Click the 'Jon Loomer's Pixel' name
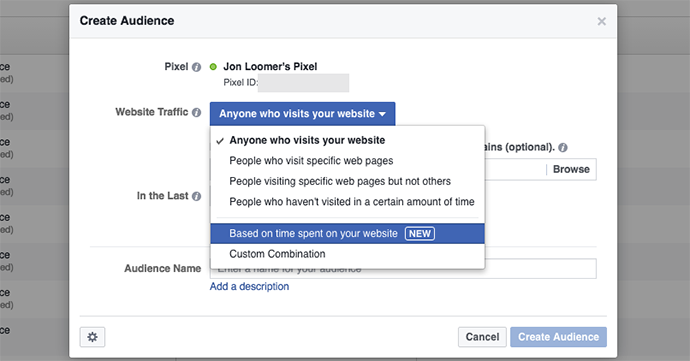The height and width of the screenshot is (361, 690). [x=270, y=67]
